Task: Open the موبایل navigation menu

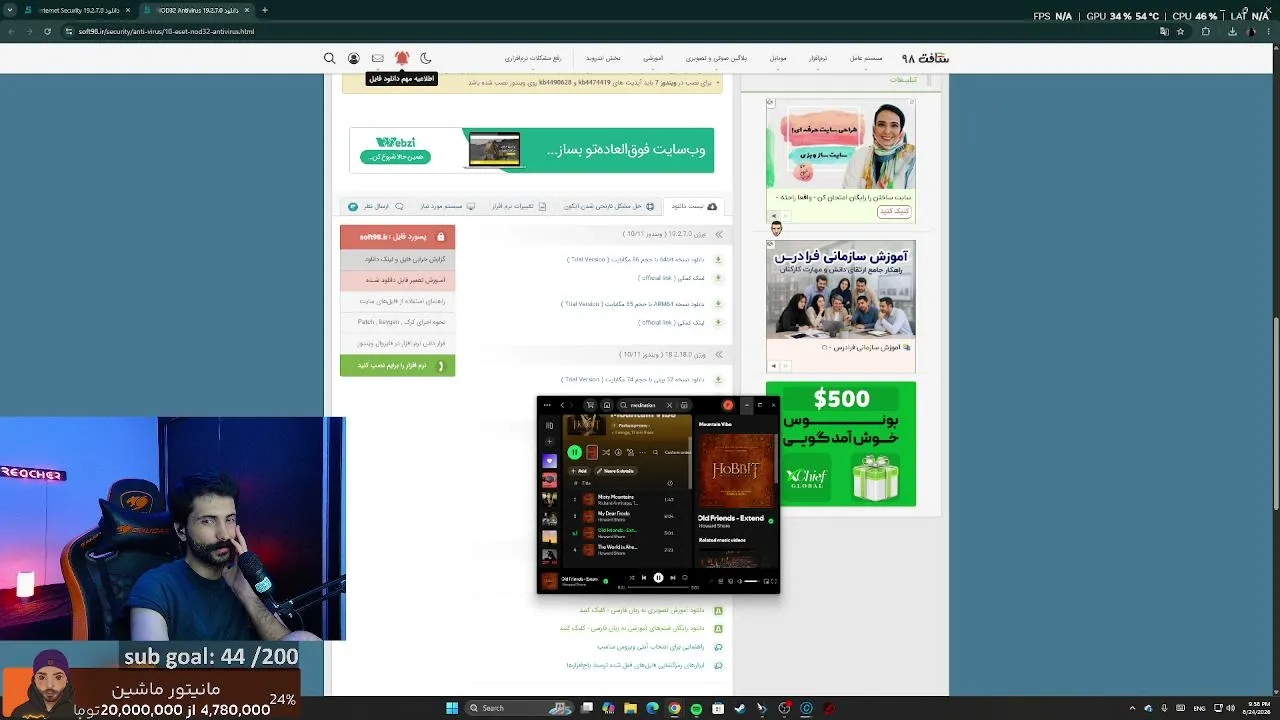Action: point(778,58)
